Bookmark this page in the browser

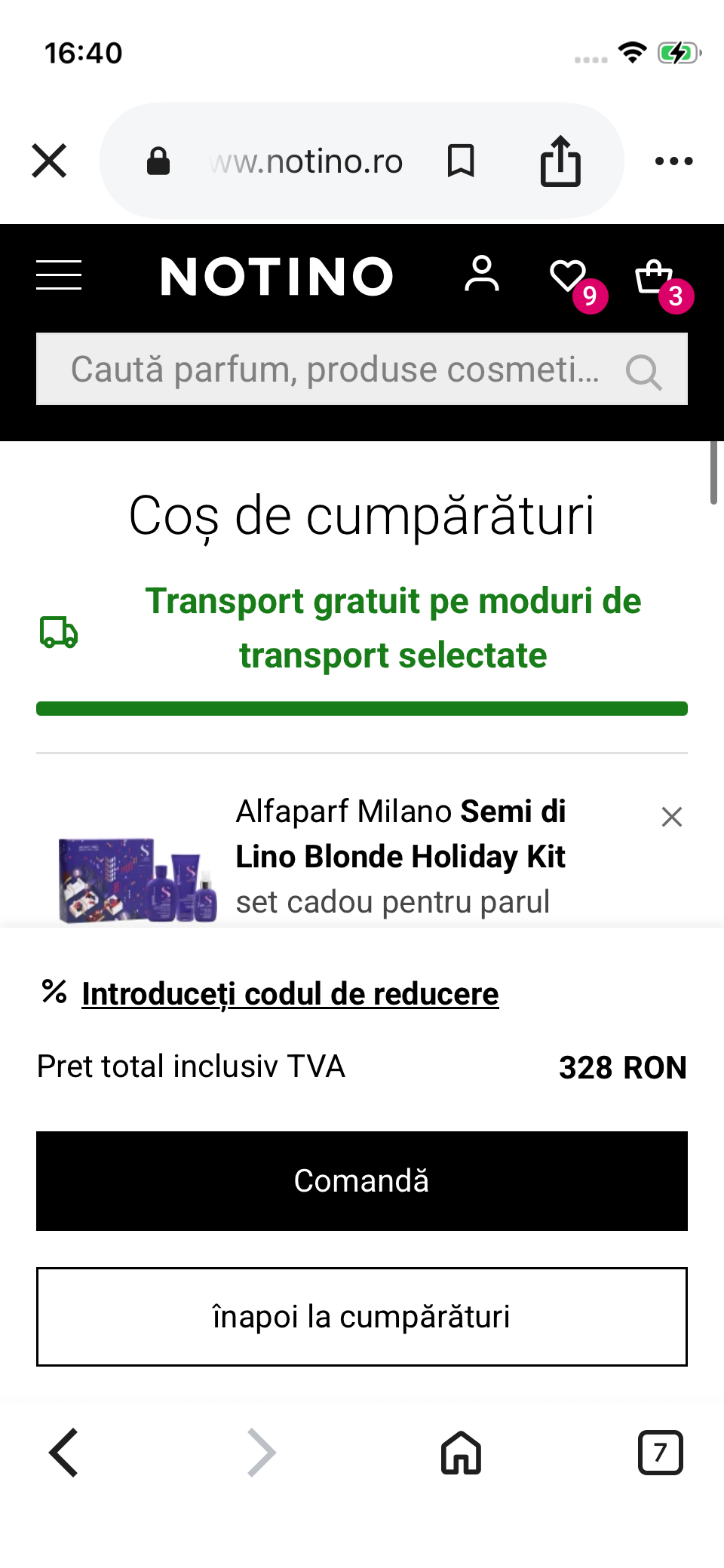point(461,161)
